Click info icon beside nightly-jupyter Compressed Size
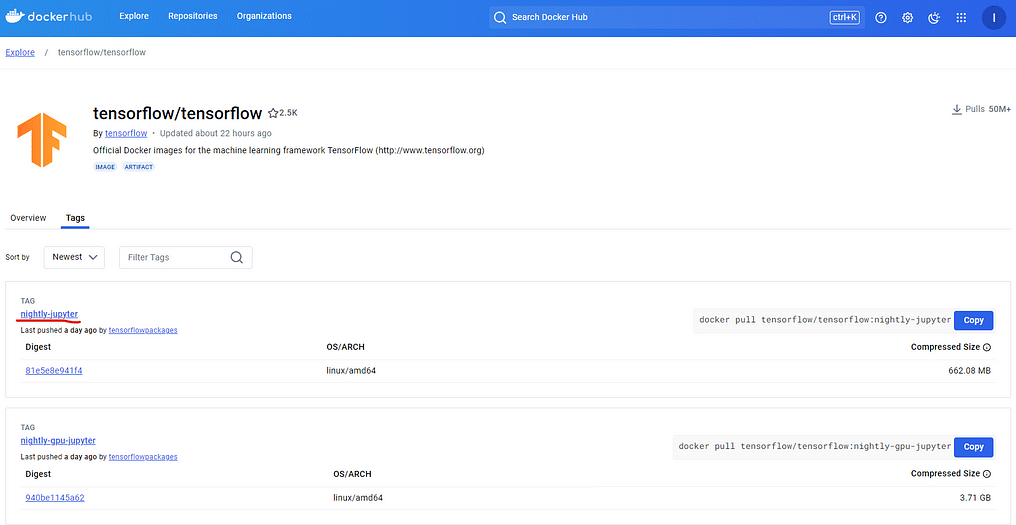This screenshot has height=525, width=1016. pos(987,347)
